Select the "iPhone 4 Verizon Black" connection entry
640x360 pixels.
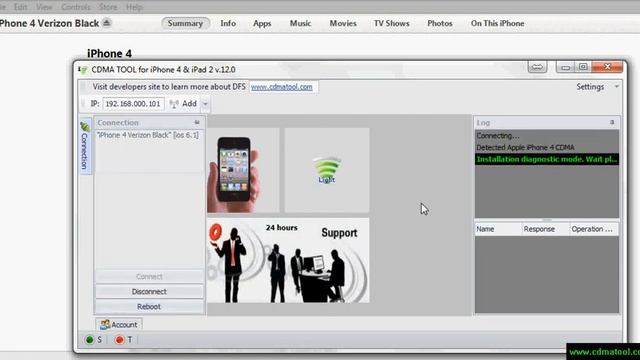coord(148,135)
